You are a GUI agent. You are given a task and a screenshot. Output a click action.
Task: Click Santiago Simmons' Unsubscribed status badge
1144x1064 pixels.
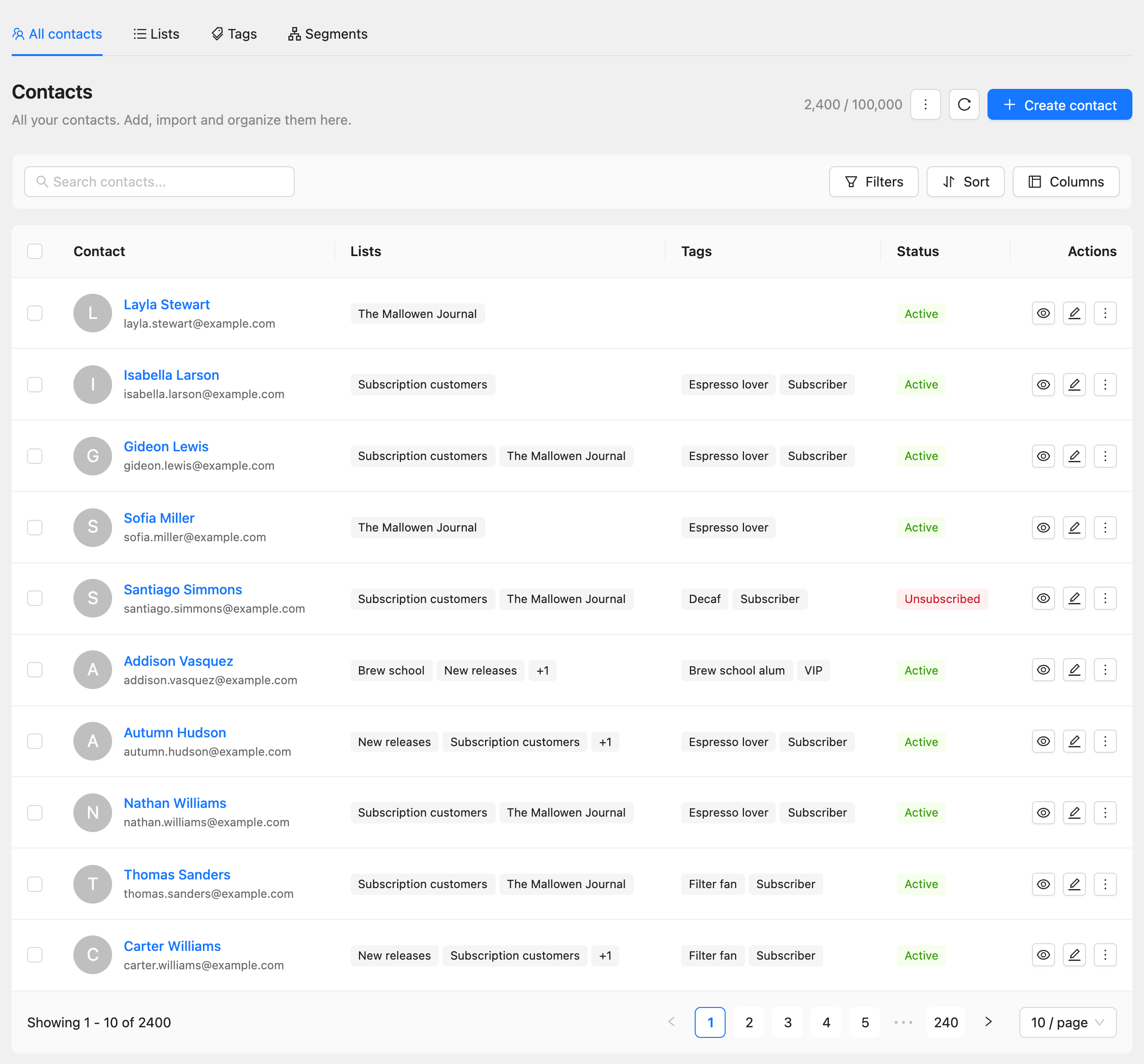942,599
